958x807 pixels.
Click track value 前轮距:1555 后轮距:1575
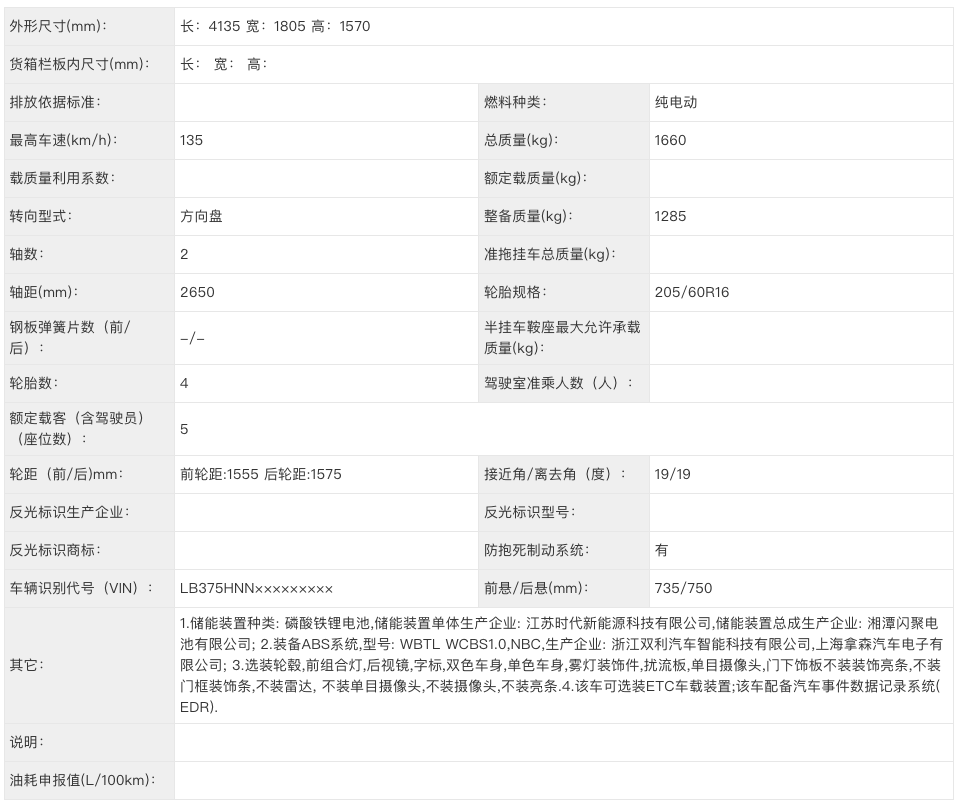coord(261,474)
